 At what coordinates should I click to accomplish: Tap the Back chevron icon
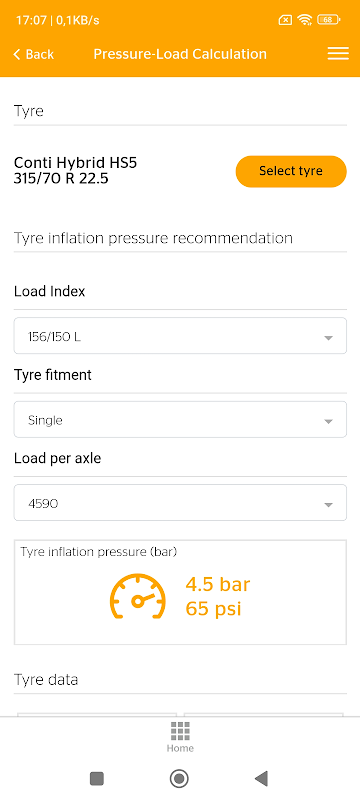(x=17, y=54)
